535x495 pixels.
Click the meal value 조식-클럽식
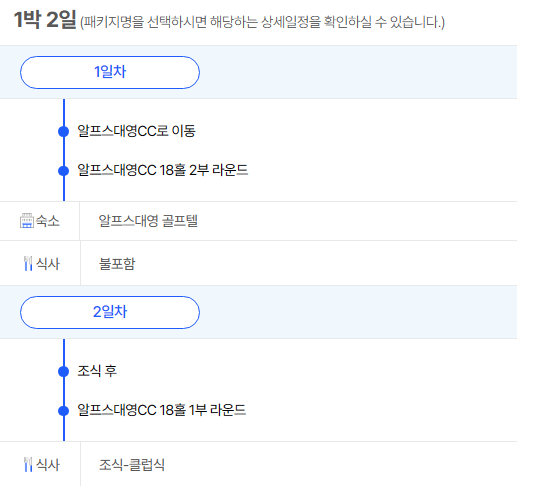click(132, 465)
